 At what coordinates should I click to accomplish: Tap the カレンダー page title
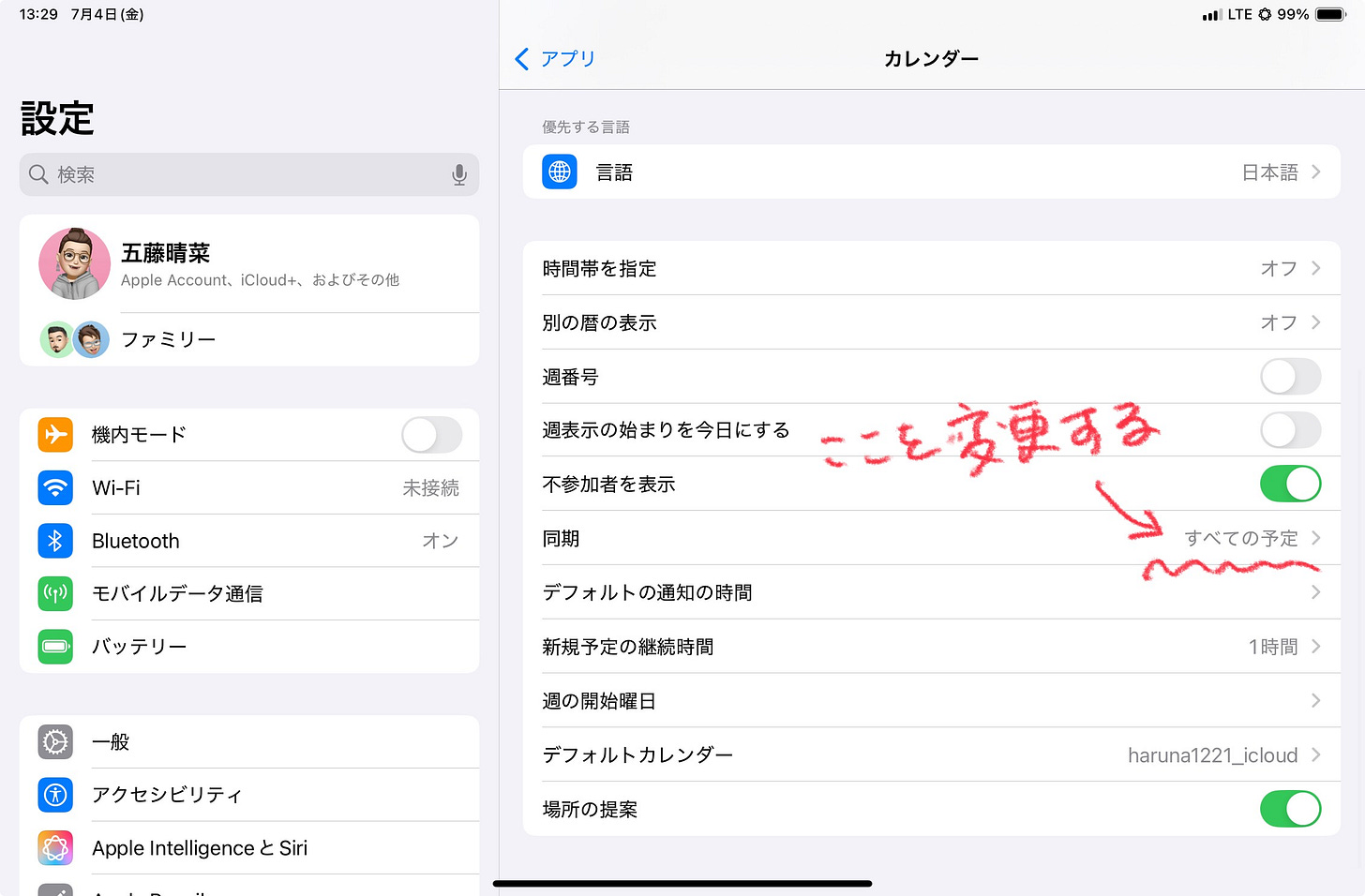tap(931, 59)
